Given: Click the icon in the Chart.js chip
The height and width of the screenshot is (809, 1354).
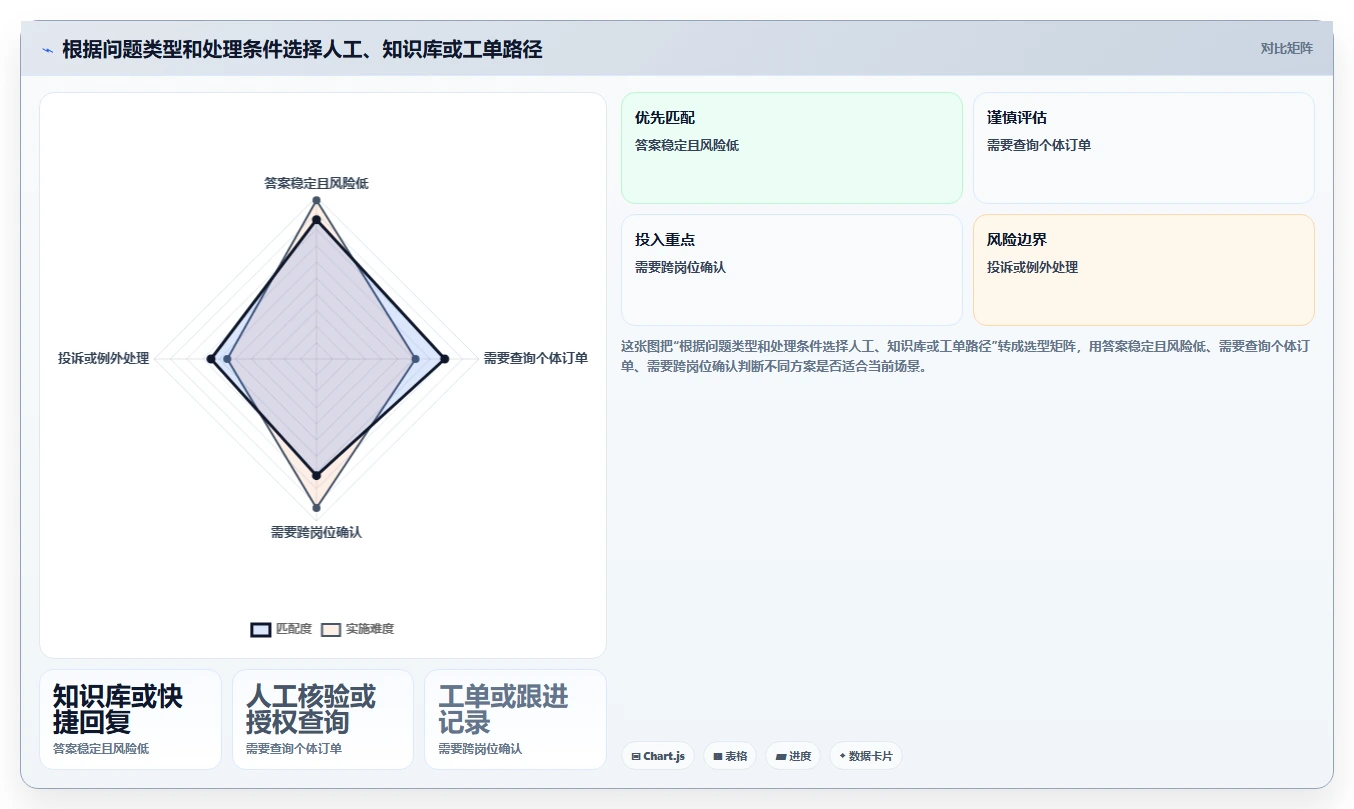Looking at the screenshot, I should (636, 757).
